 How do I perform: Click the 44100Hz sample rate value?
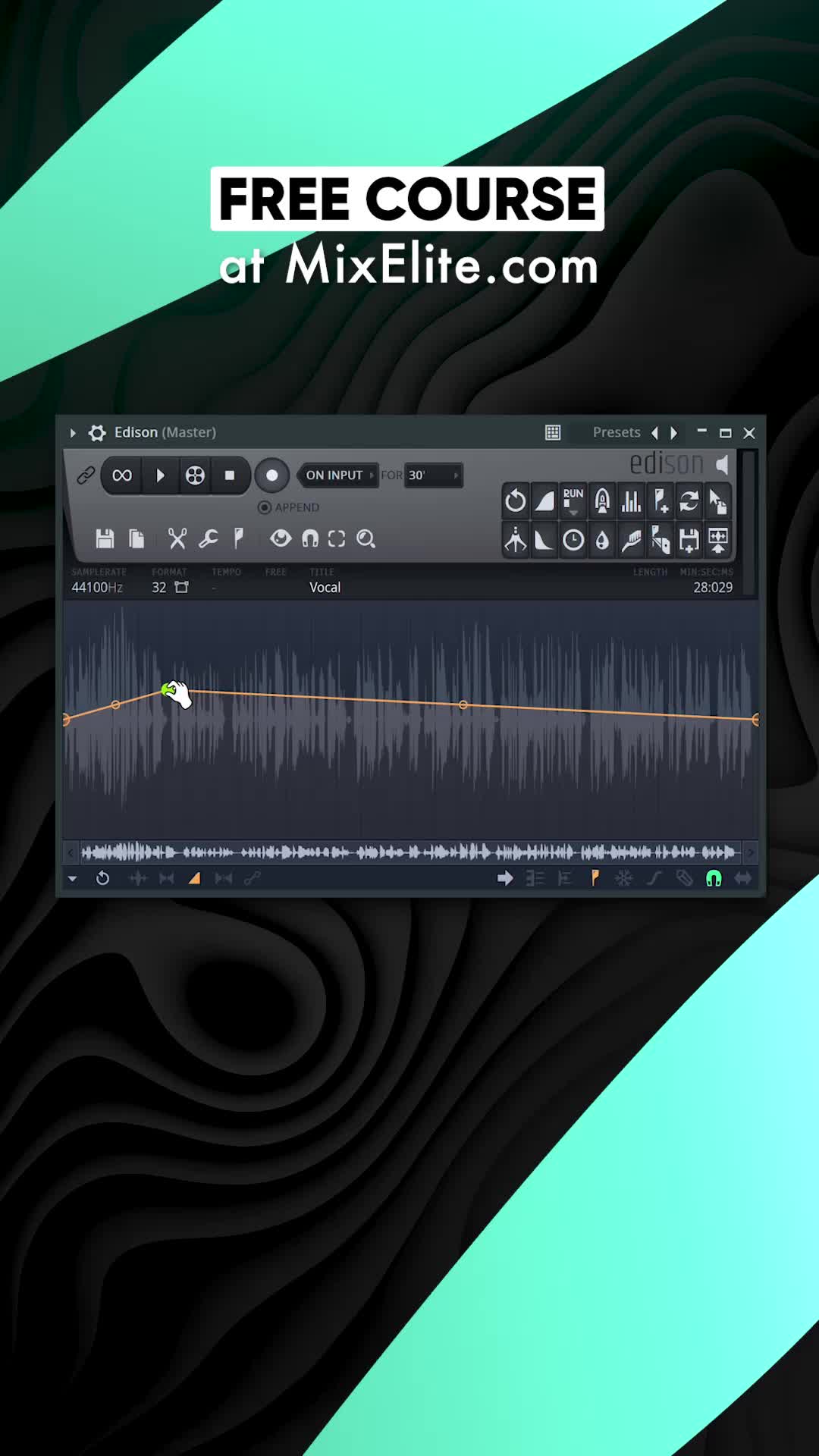[x=97, y=588]
